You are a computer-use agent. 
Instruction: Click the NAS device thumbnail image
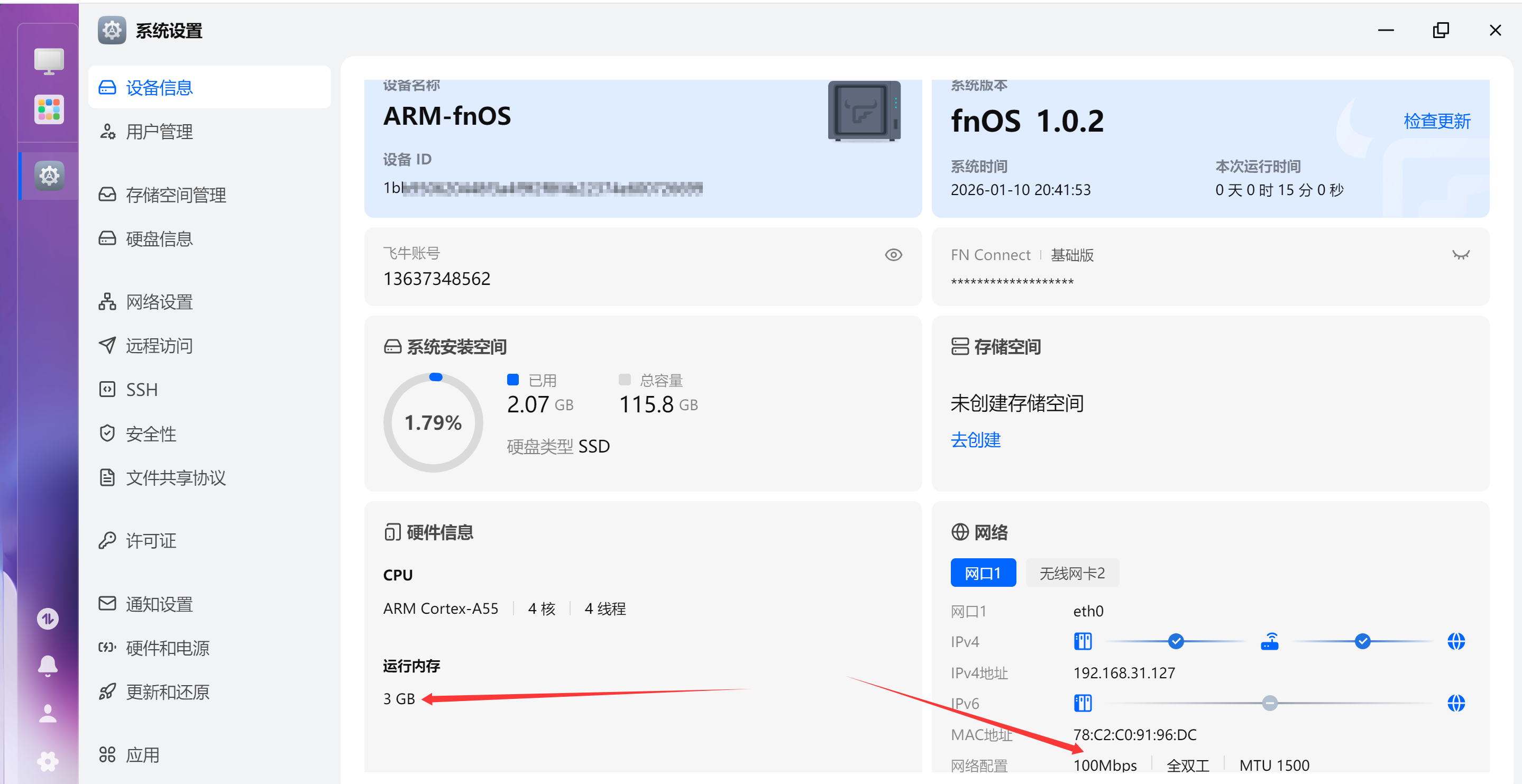(864, 112)
